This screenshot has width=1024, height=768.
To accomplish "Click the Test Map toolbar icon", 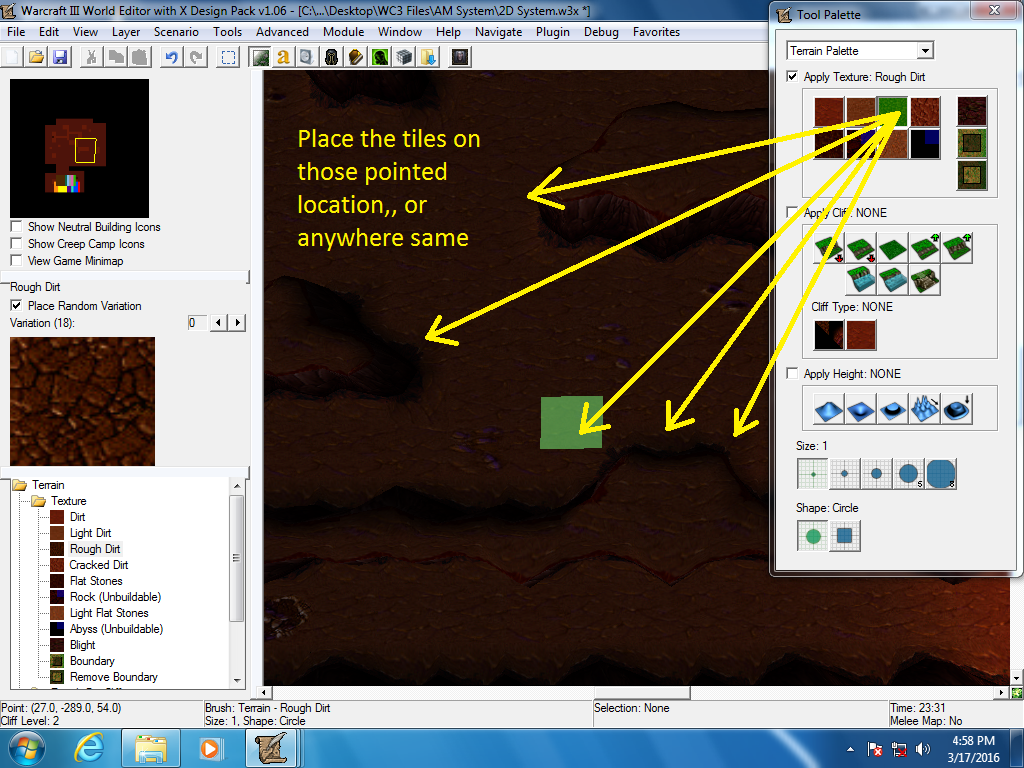I will tap(460, 57).
